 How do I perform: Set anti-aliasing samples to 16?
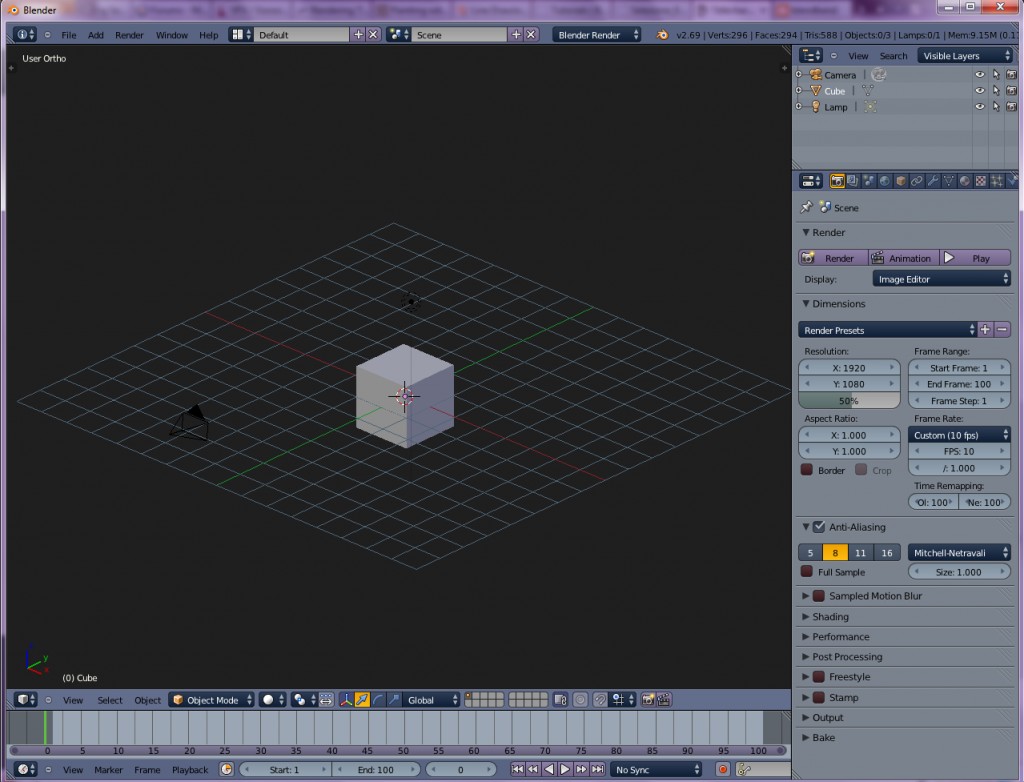point(885,552)
